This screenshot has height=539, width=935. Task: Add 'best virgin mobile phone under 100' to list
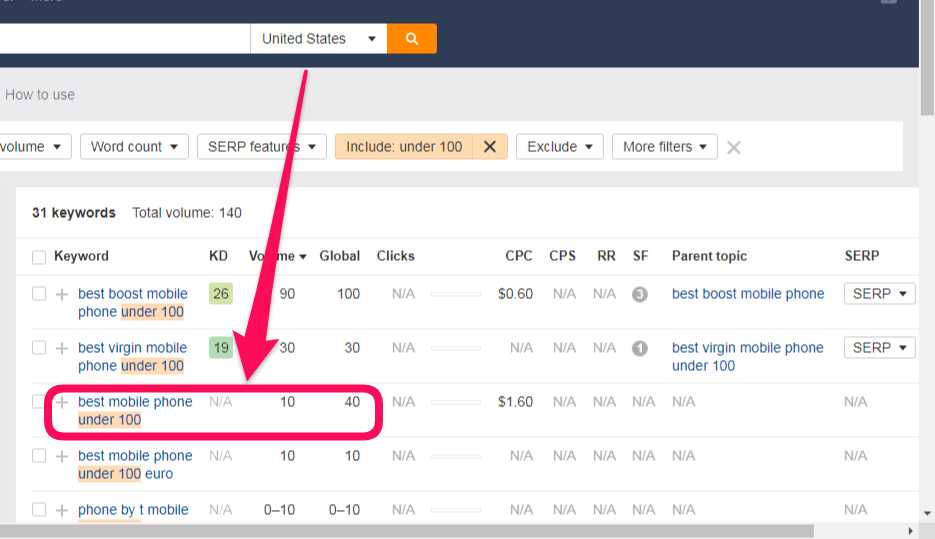[61, 348]
